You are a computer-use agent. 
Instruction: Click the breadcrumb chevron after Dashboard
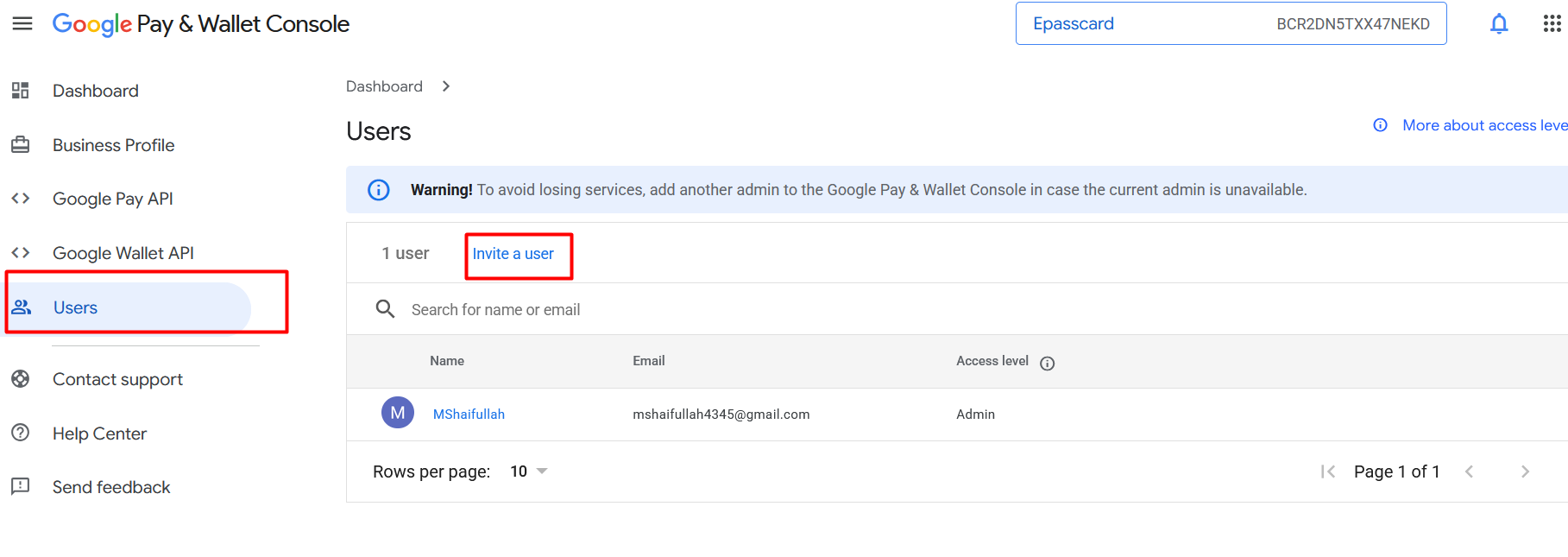pyautogui.click(x=446, y=86)
